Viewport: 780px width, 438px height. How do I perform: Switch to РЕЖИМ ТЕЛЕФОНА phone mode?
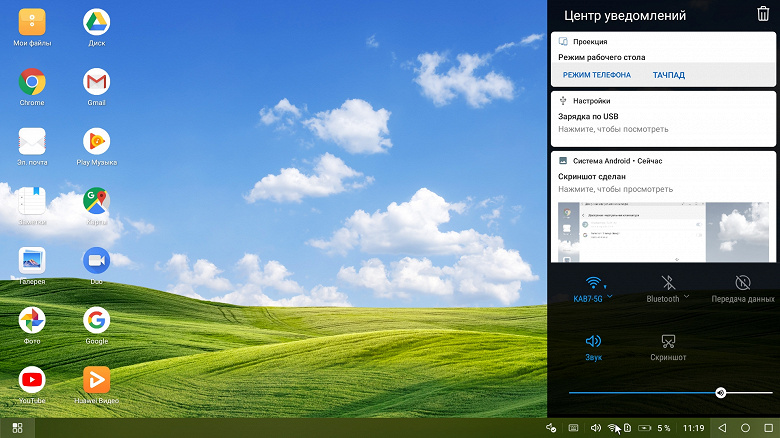click(x=596, y=75)
